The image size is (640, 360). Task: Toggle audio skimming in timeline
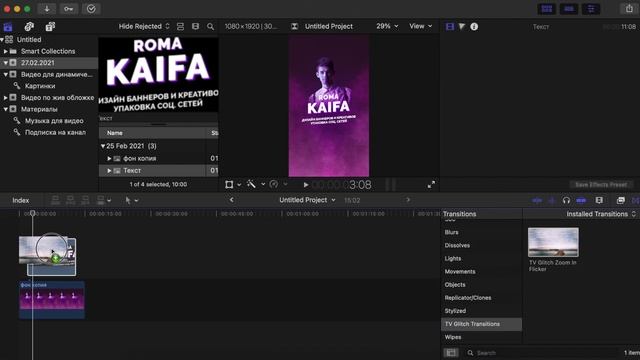pyautogui.click(x=552, y=200)
